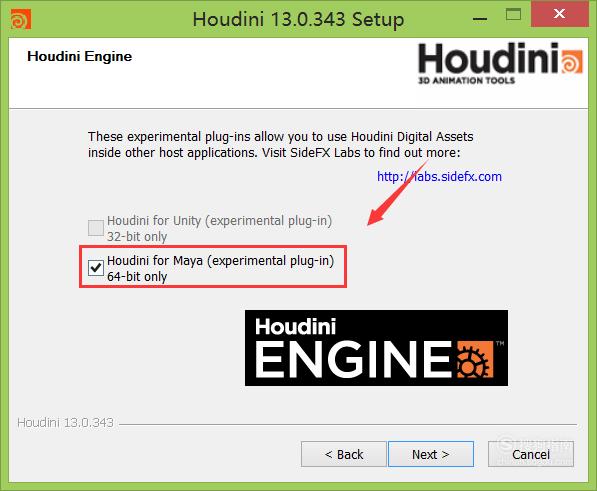Maximize the Houdini Setup window
597x491 pixels.
coord(513,15)
